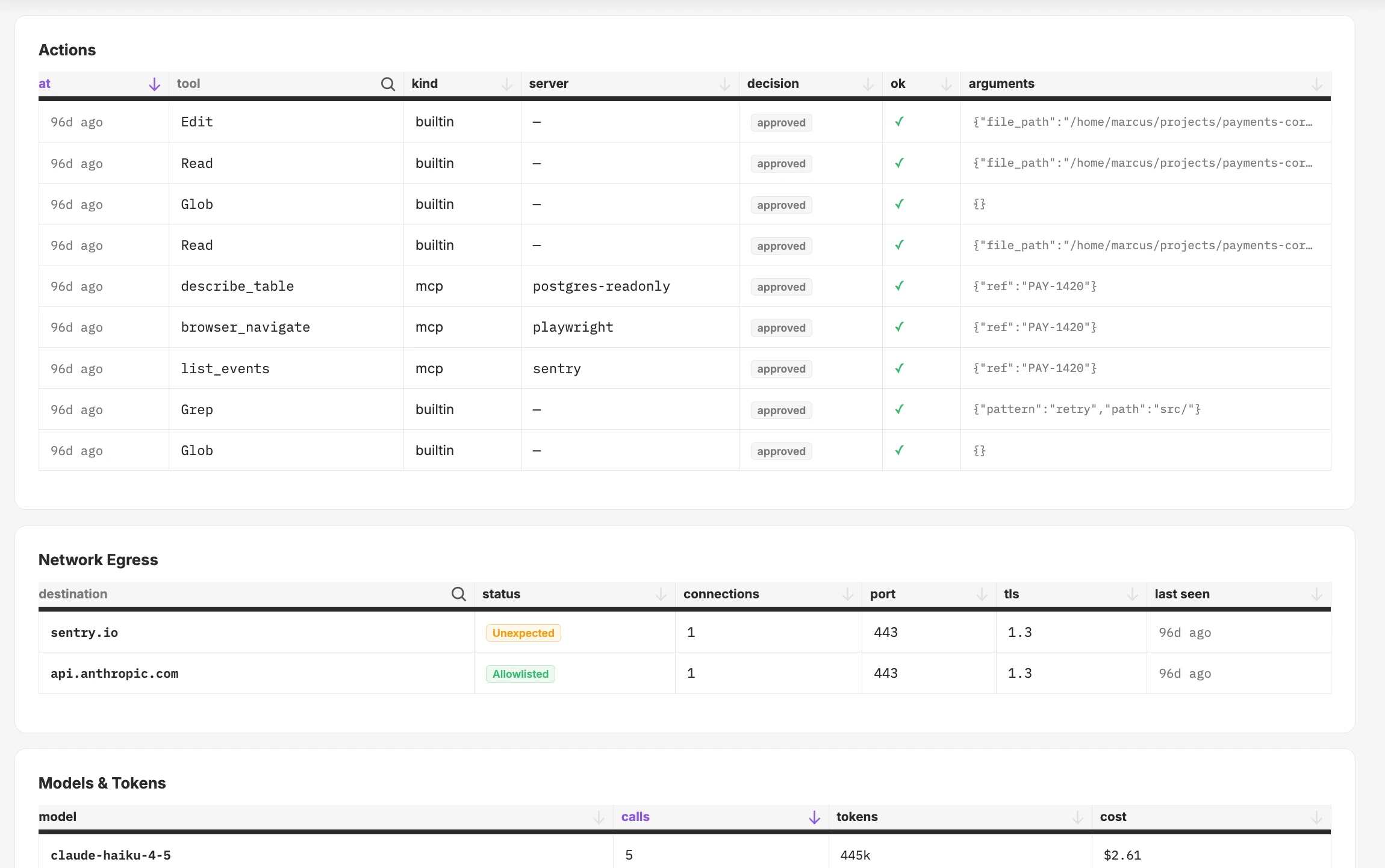
Task: Click the decision column header label
Action: click(773, 84)
